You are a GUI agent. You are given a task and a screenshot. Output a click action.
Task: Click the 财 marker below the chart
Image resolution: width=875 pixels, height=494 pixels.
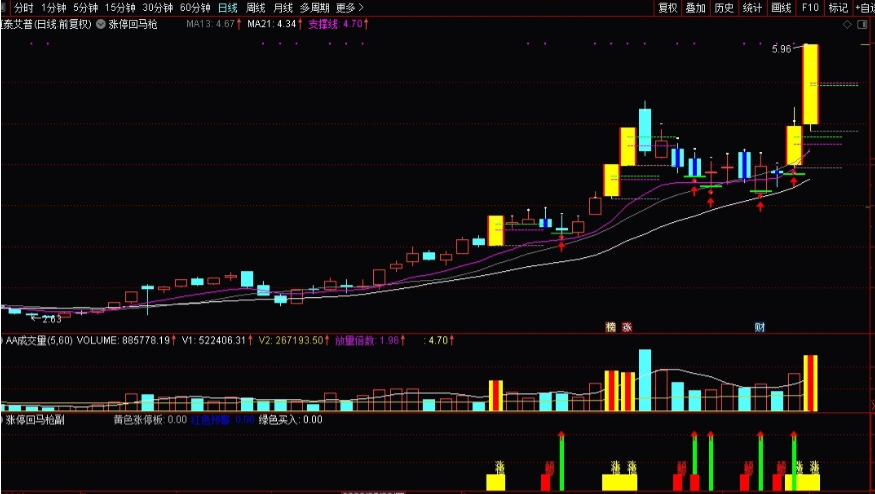pos(759,327)
